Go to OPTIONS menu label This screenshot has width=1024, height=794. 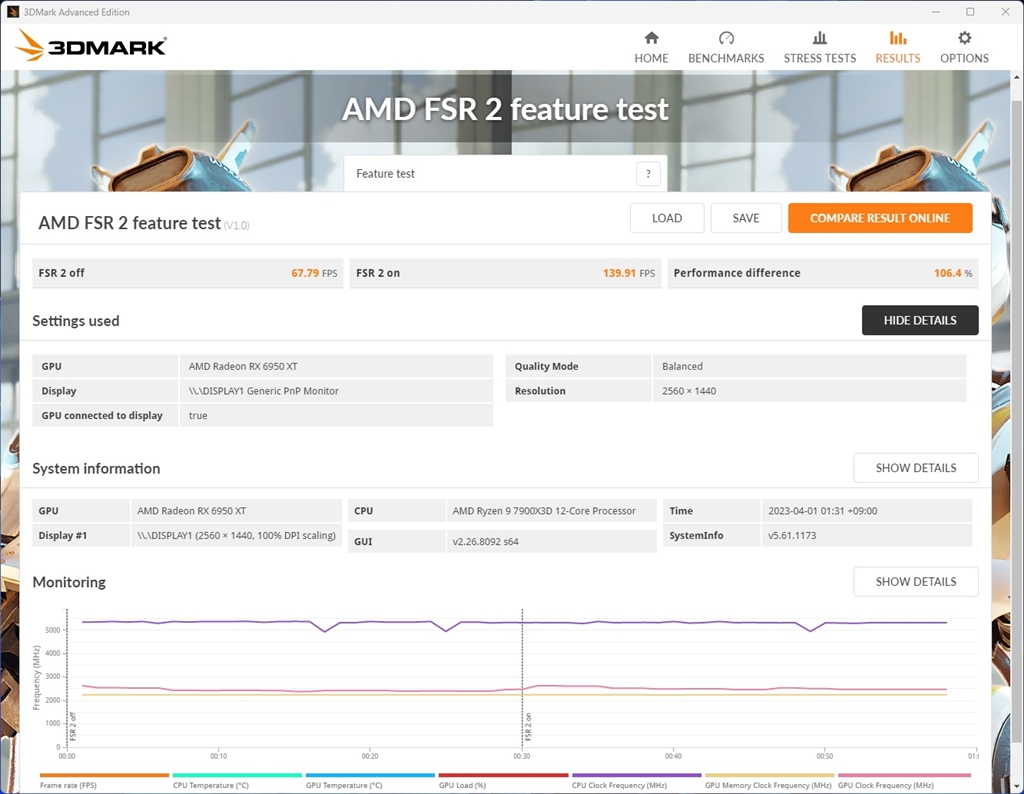click(x=964, y=58)
